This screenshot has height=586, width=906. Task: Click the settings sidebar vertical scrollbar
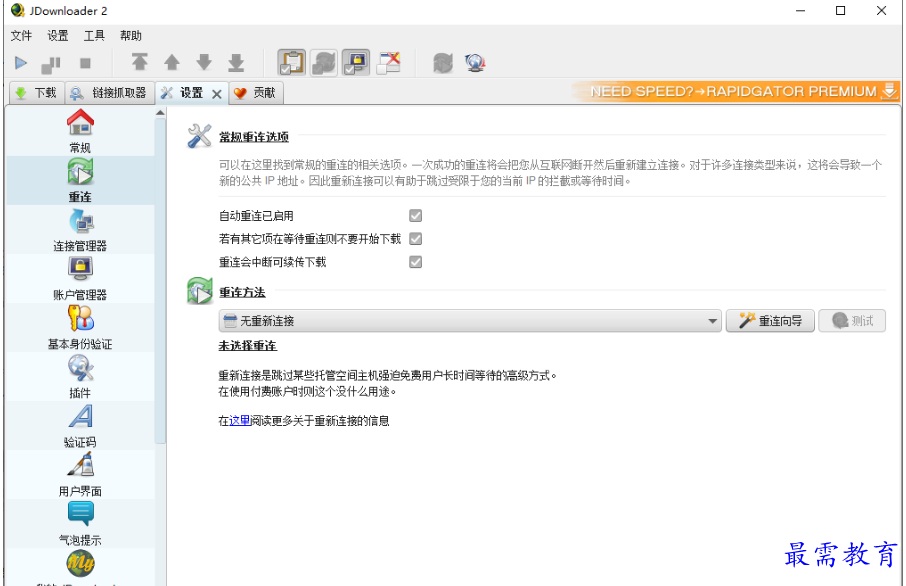160,280
